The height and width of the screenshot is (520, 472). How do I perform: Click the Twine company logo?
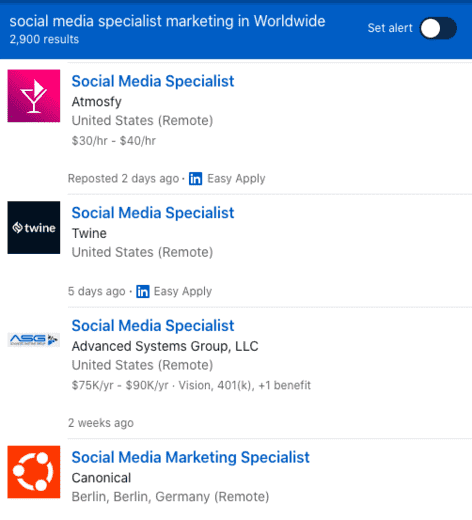click(34, 227)
